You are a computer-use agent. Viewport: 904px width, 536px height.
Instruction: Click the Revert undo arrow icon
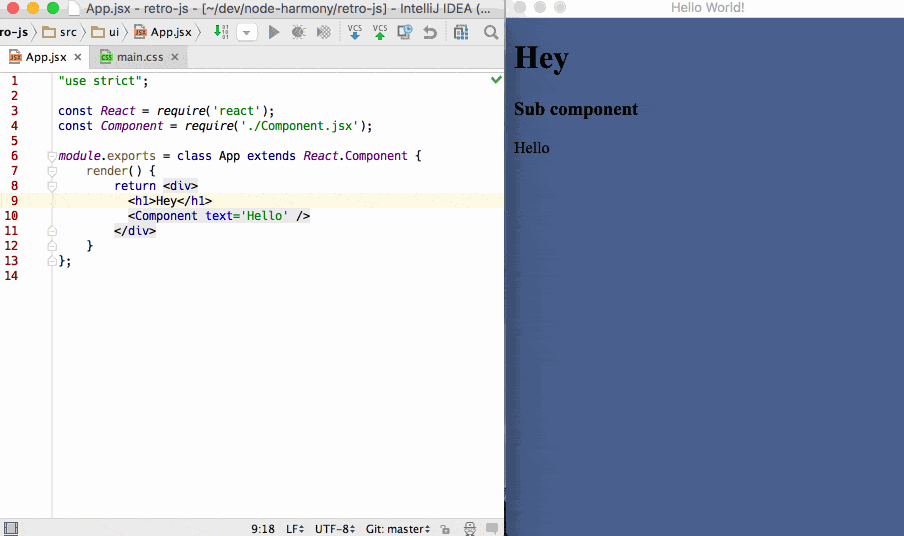click(430, 32)
